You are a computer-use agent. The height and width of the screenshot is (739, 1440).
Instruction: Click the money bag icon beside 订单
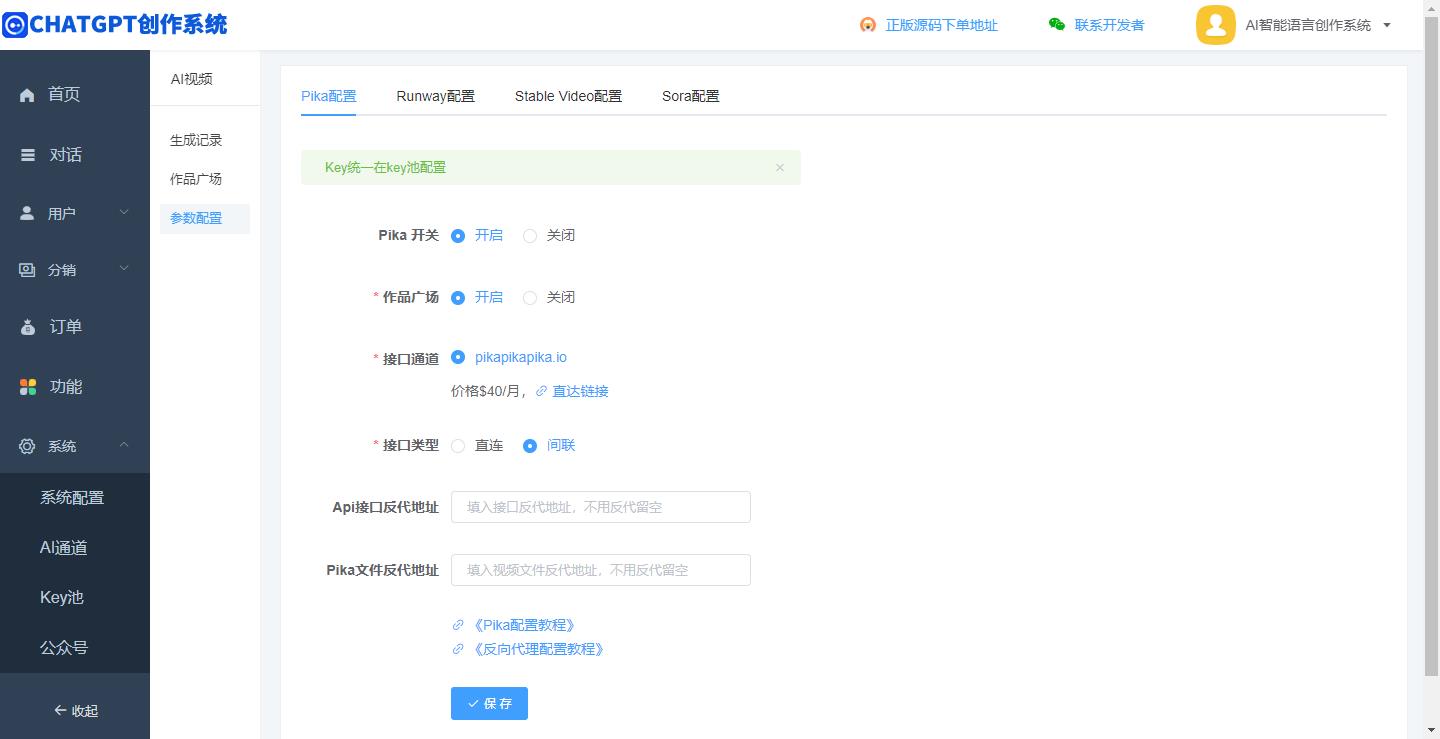tap(28, 327)
